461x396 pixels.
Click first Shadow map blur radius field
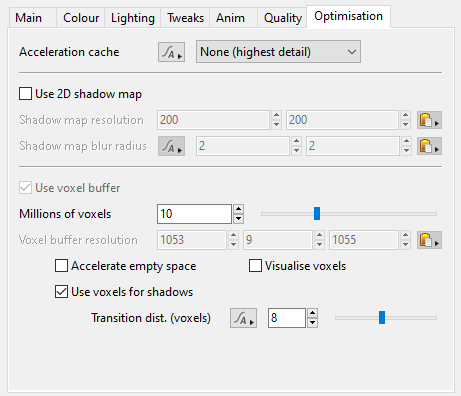(x=243, y=146)
